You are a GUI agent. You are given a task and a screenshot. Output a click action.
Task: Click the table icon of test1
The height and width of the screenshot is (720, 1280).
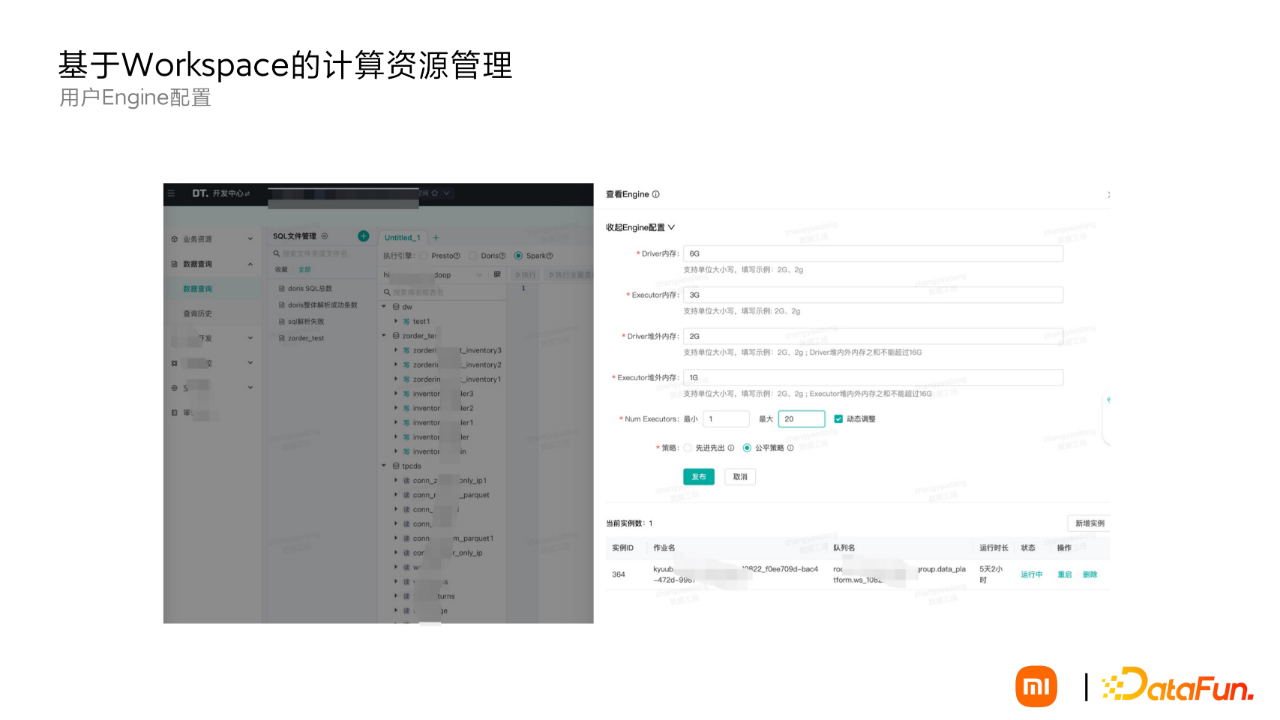coord(406,321)
